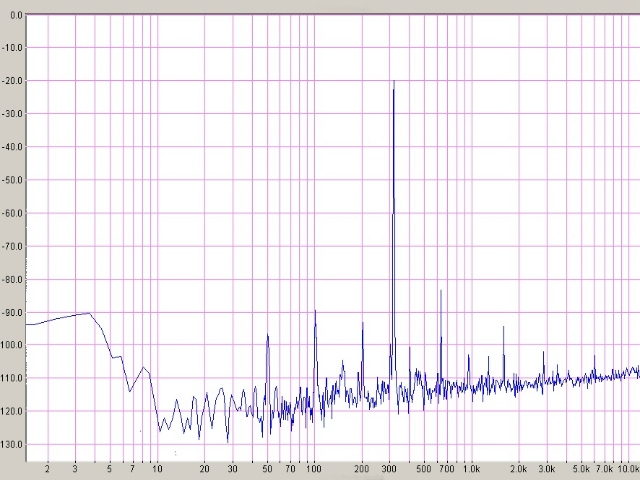Click the 2.0k label on the frequency axis

coord(518,468)
